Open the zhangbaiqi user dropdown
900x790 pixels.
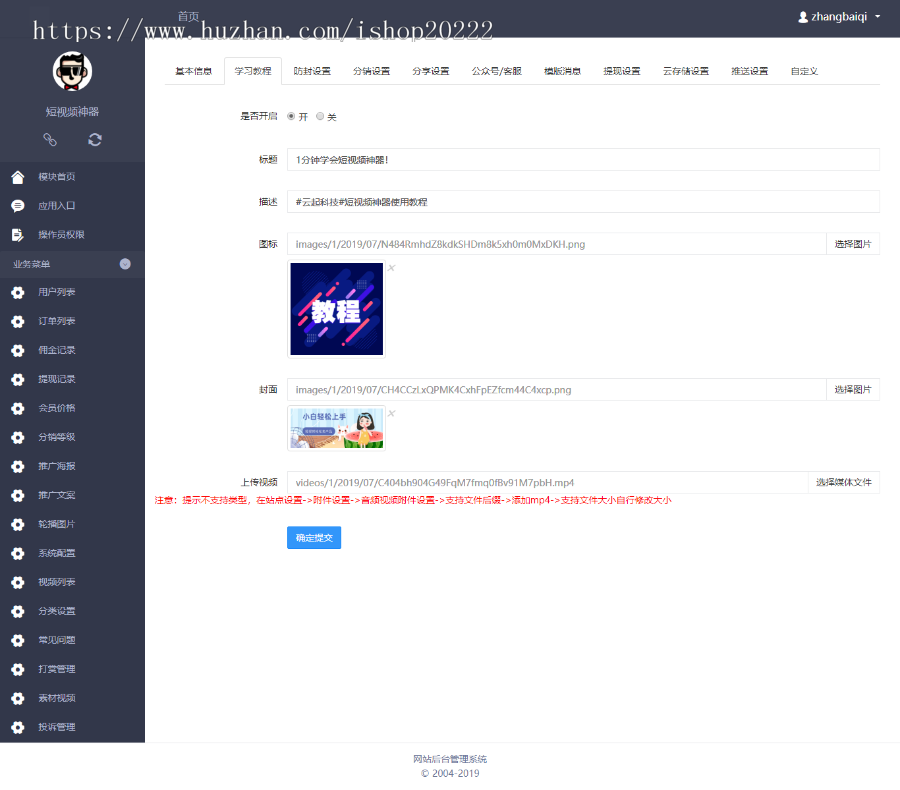pyautogui.click(x=839, y=17)
